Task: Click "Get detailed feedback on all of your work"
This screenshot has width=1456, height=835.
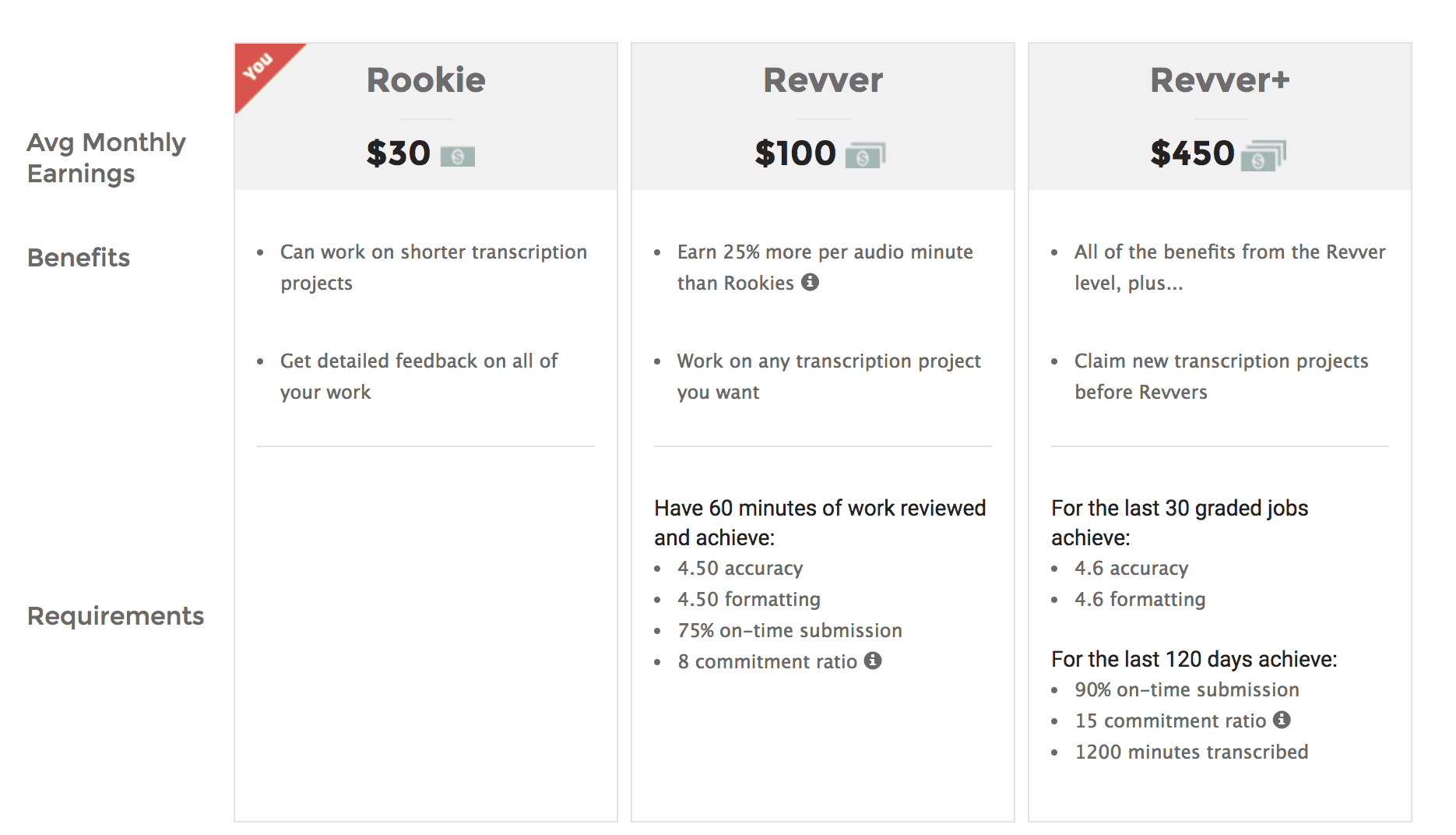Action: click(419, 376)
